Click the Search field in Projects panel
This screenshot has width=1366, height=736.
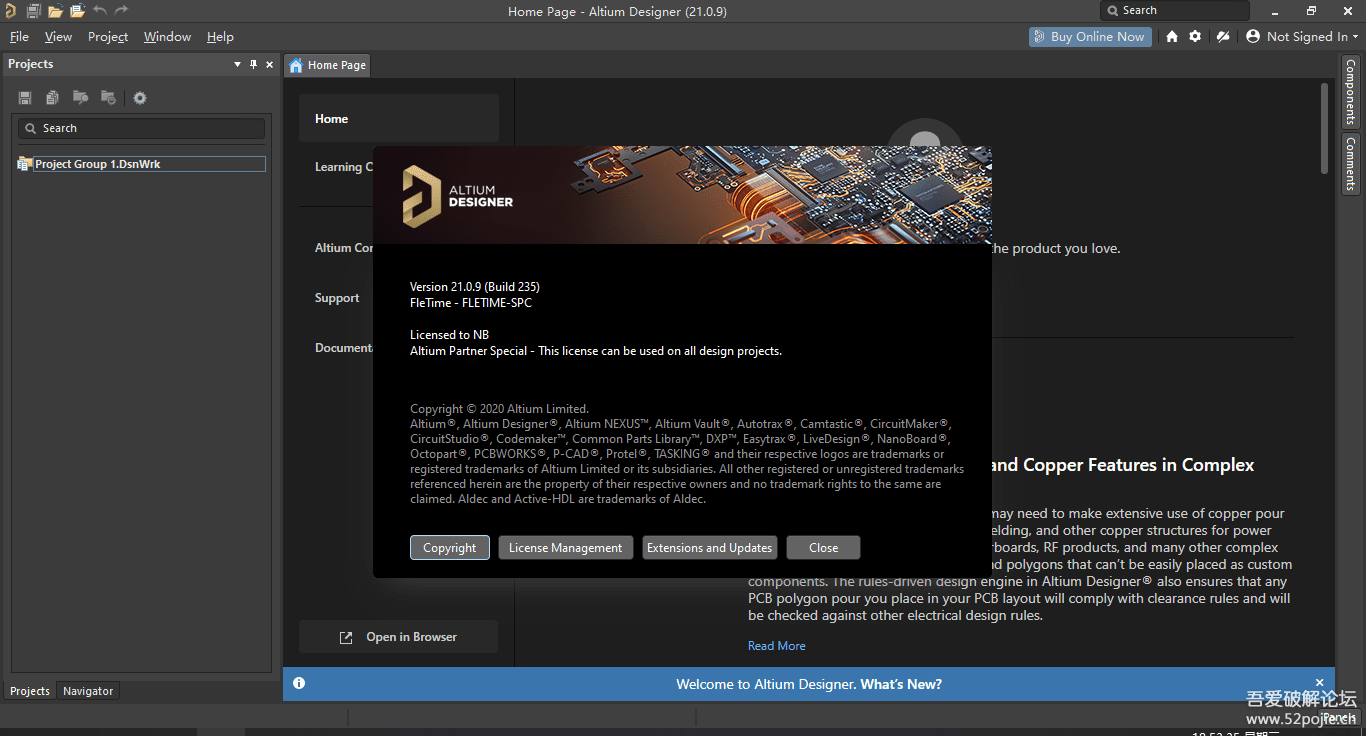click(141, 128)
